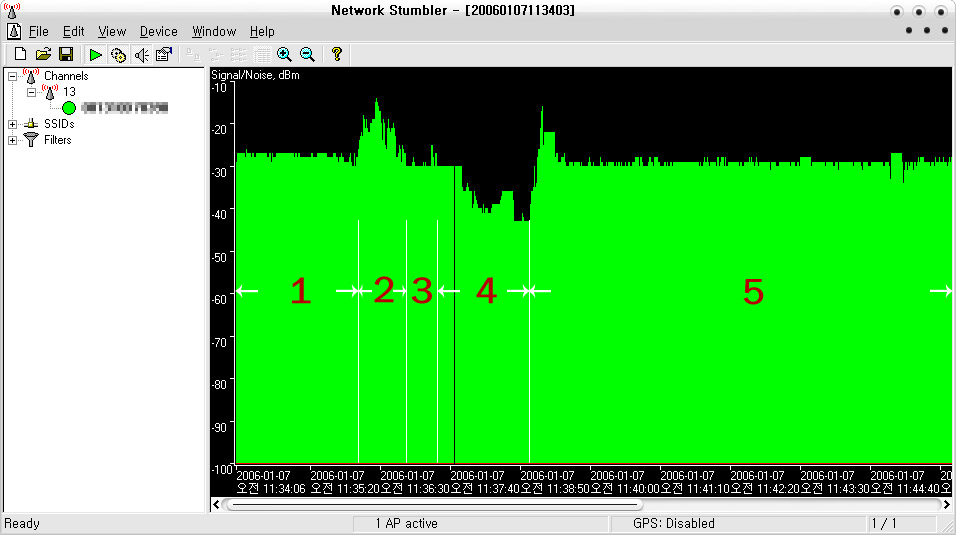Click the 'GPS: Disabled' status text
Image resolution: width=956 pixels, height=535 pixels.
(674, 523)
